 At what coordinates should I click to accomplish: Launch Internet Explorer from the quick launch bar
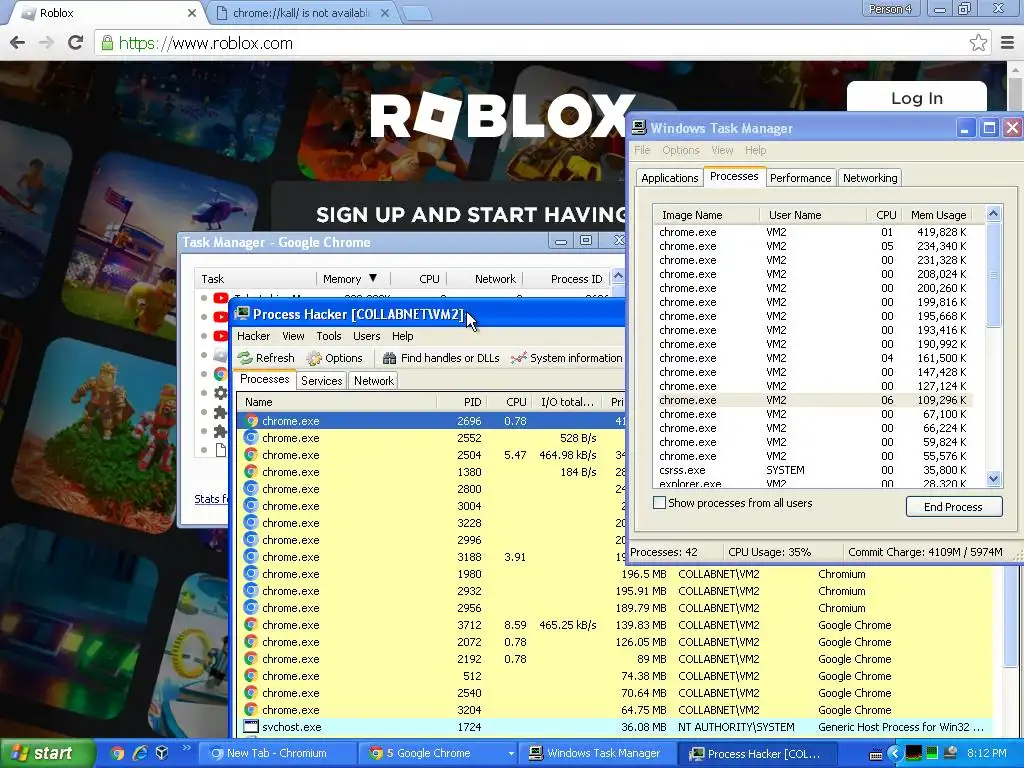click(140, 753)
